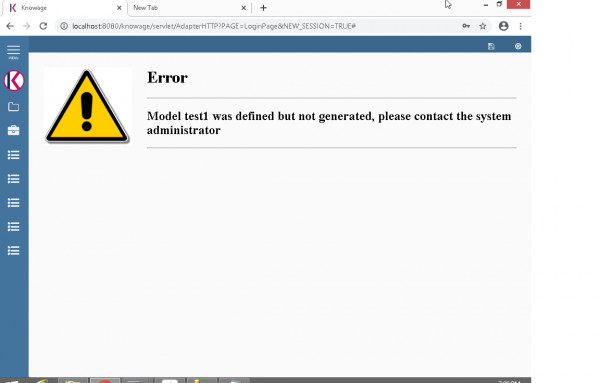
Task: Go back to previous page
Action: [x=10, y=26]
